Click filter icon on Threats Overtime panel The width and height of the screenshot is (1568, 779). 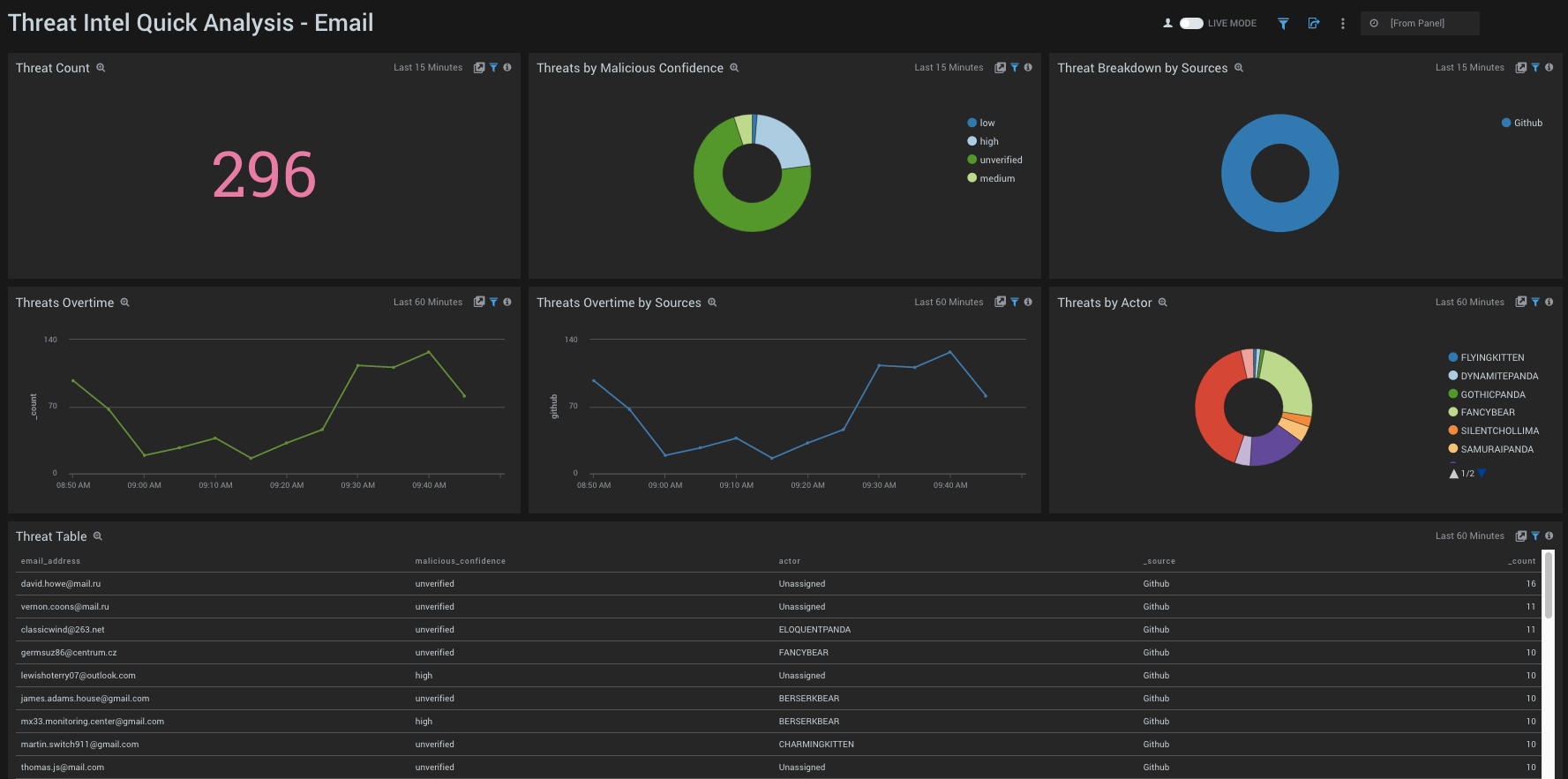(494, 303)
